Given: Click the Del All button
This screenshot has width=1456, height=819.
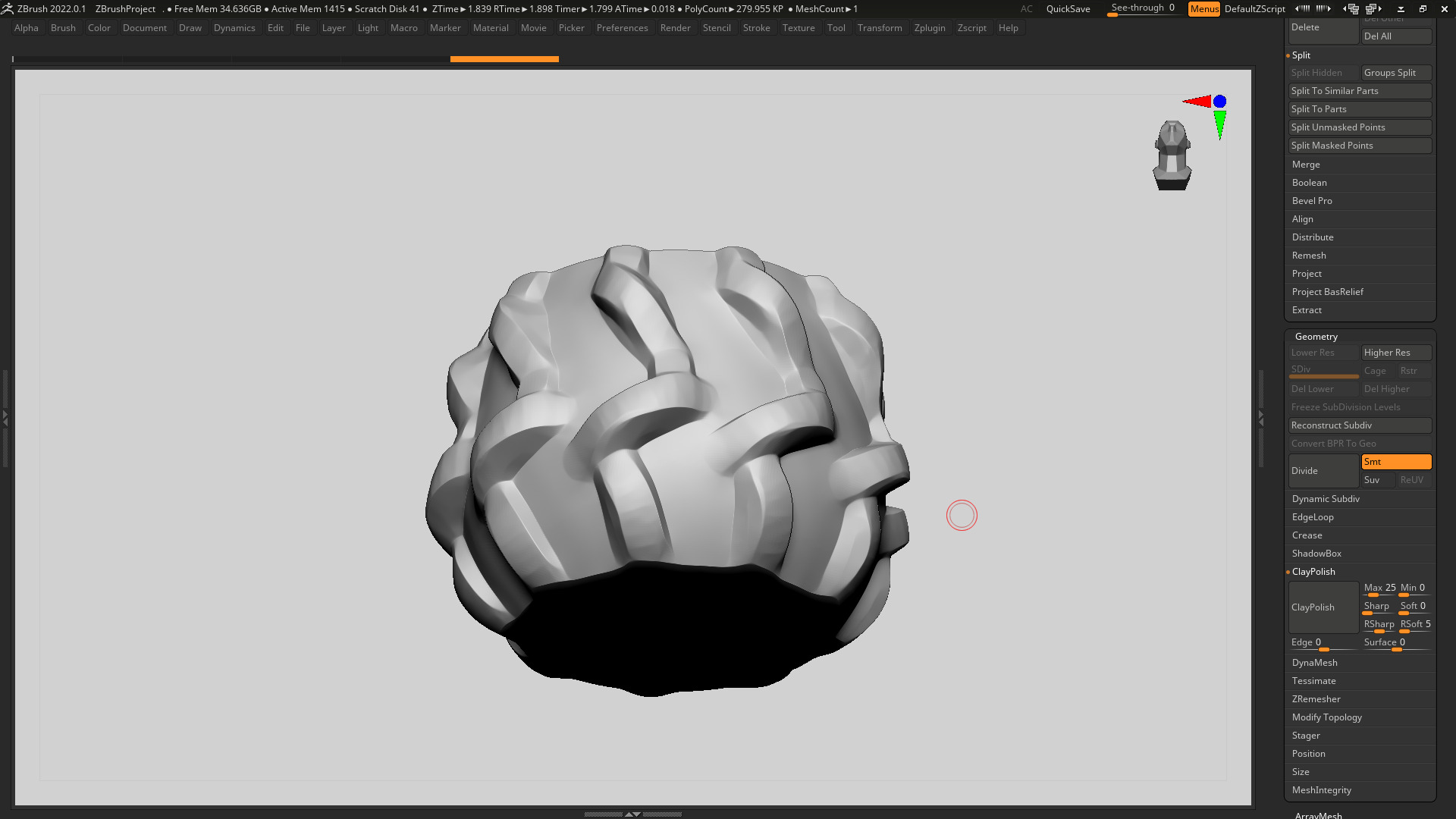Looking at the screenshot, I should point(1396,36).
